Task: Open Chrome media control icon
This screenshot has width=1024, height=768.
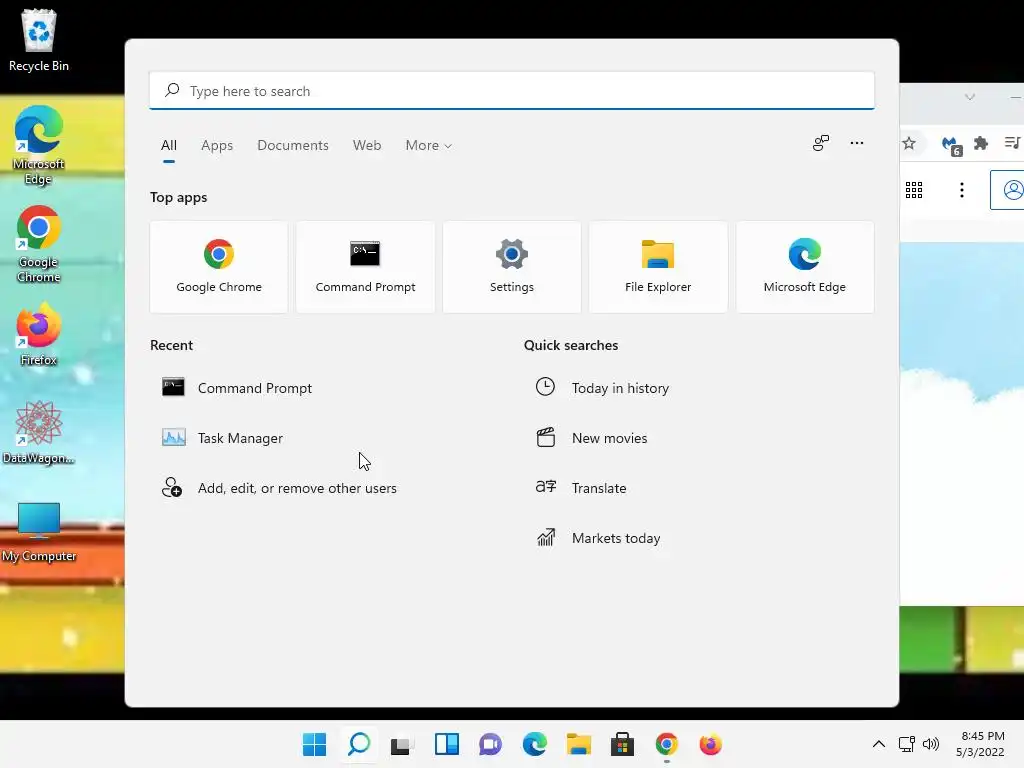Action: pos(1013,142)
